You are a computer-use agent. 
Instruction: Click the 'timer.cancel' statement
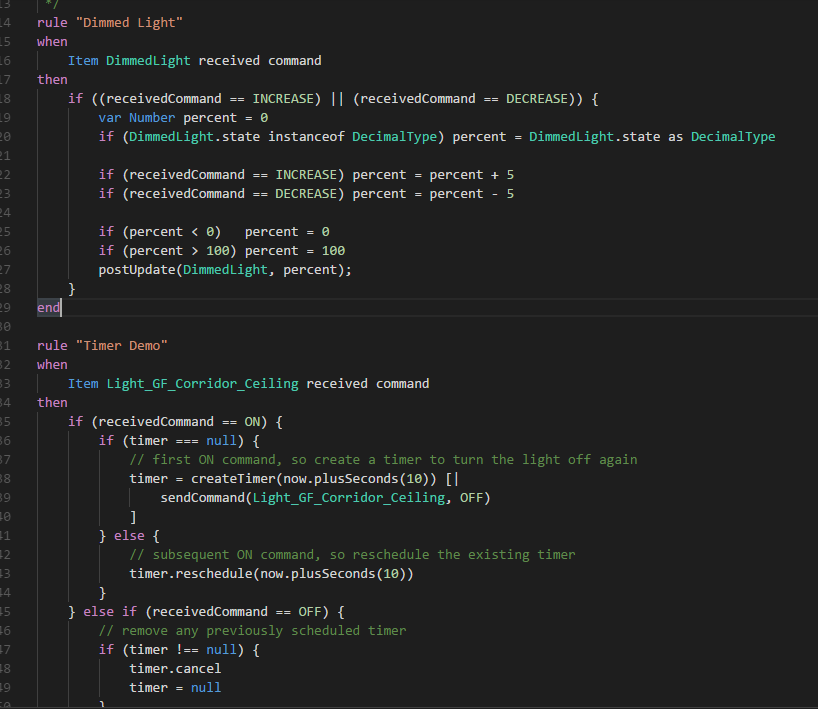click(x=175, y=669)
